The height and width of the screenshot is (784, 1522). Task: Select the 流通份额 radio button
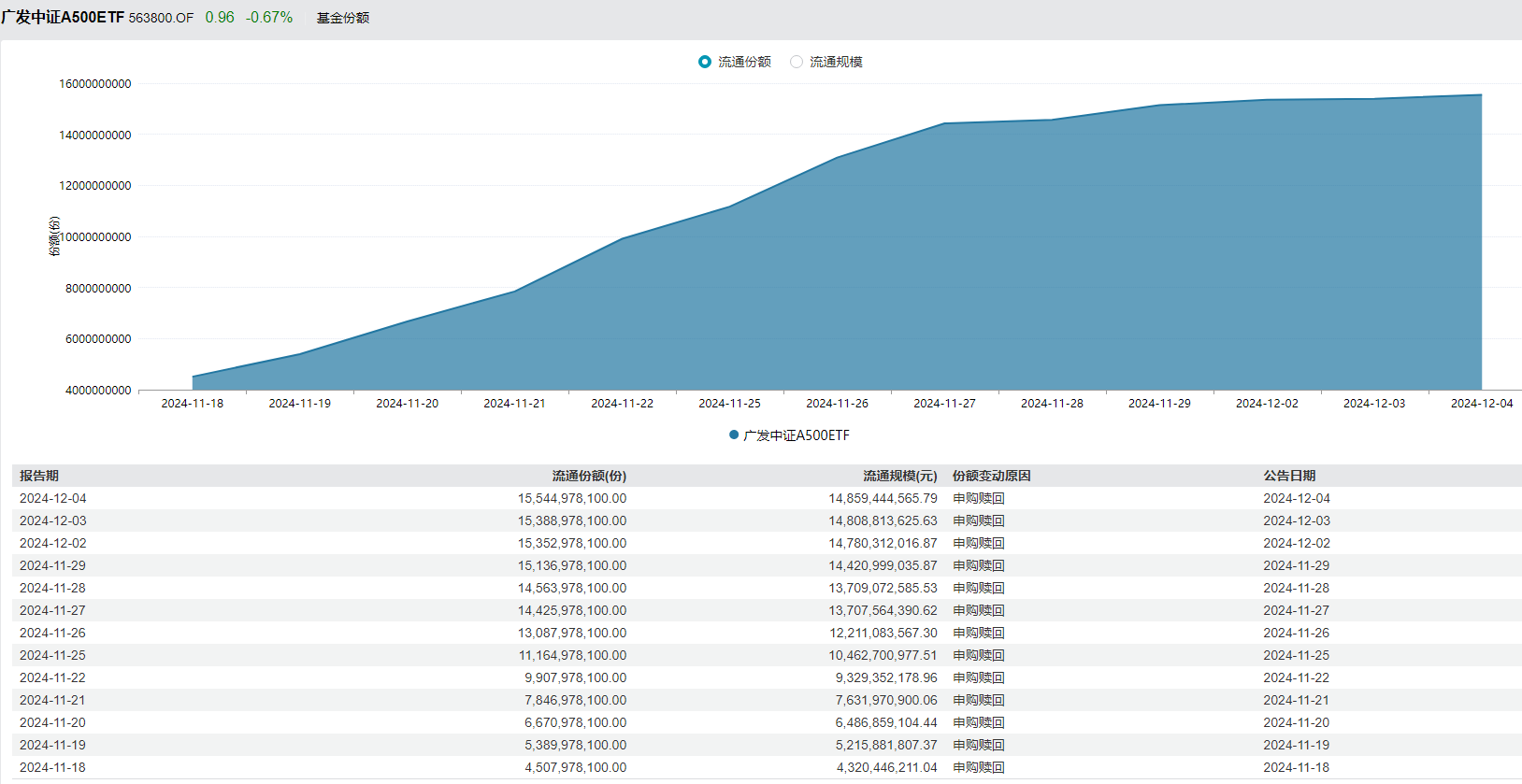pos(705,62)
